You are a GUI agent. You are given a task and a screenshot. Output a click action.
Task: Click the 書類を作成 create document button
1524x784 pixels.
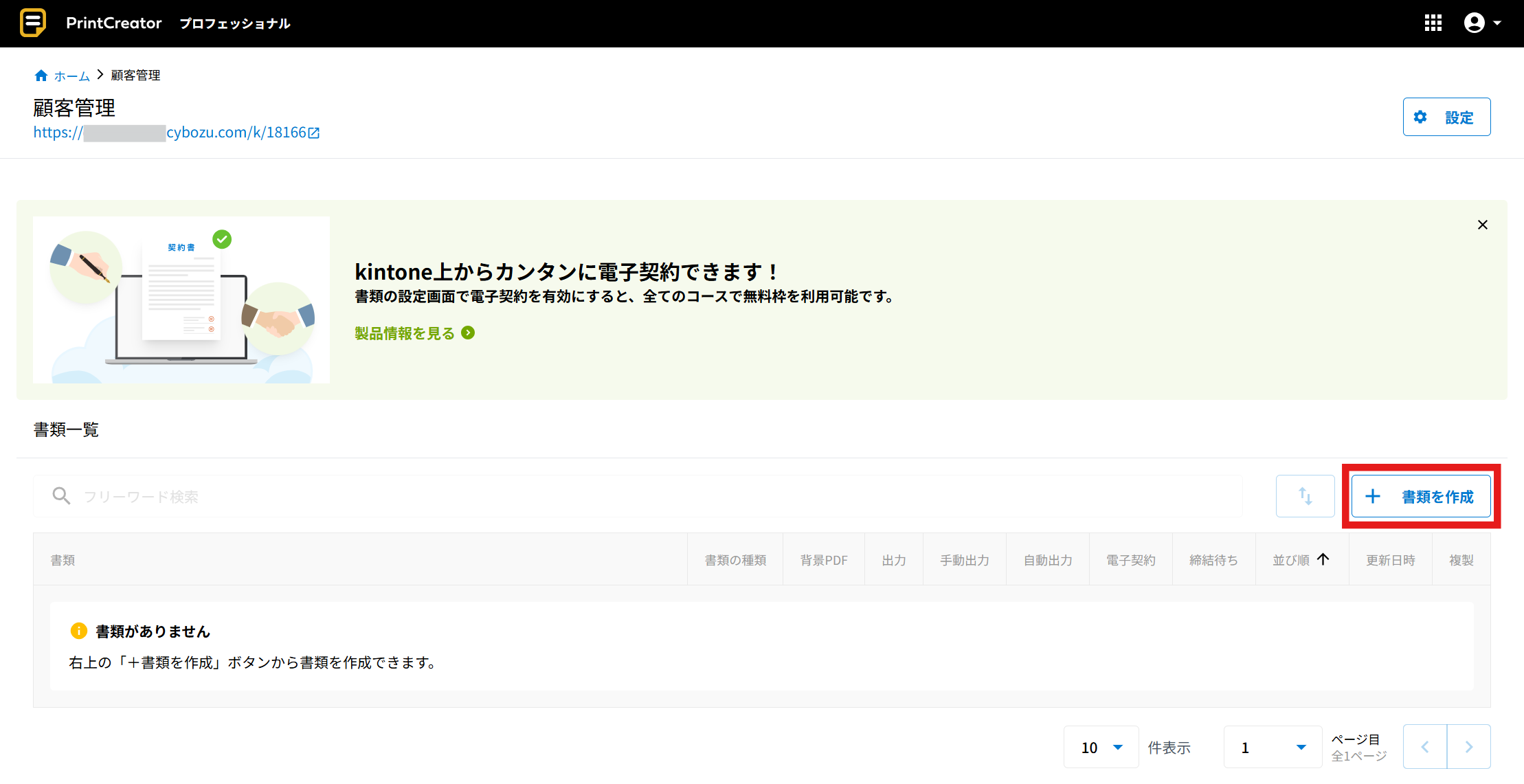point(1420,496)
